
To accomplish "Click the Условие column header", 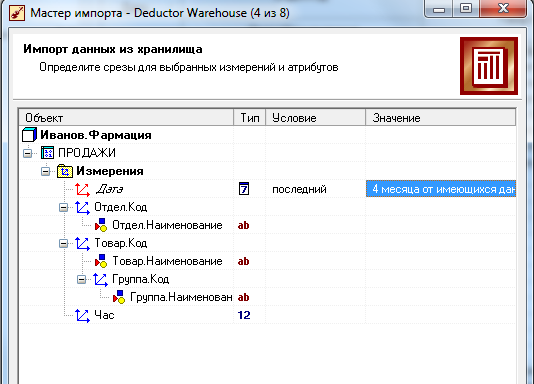I will pos(315,118).
